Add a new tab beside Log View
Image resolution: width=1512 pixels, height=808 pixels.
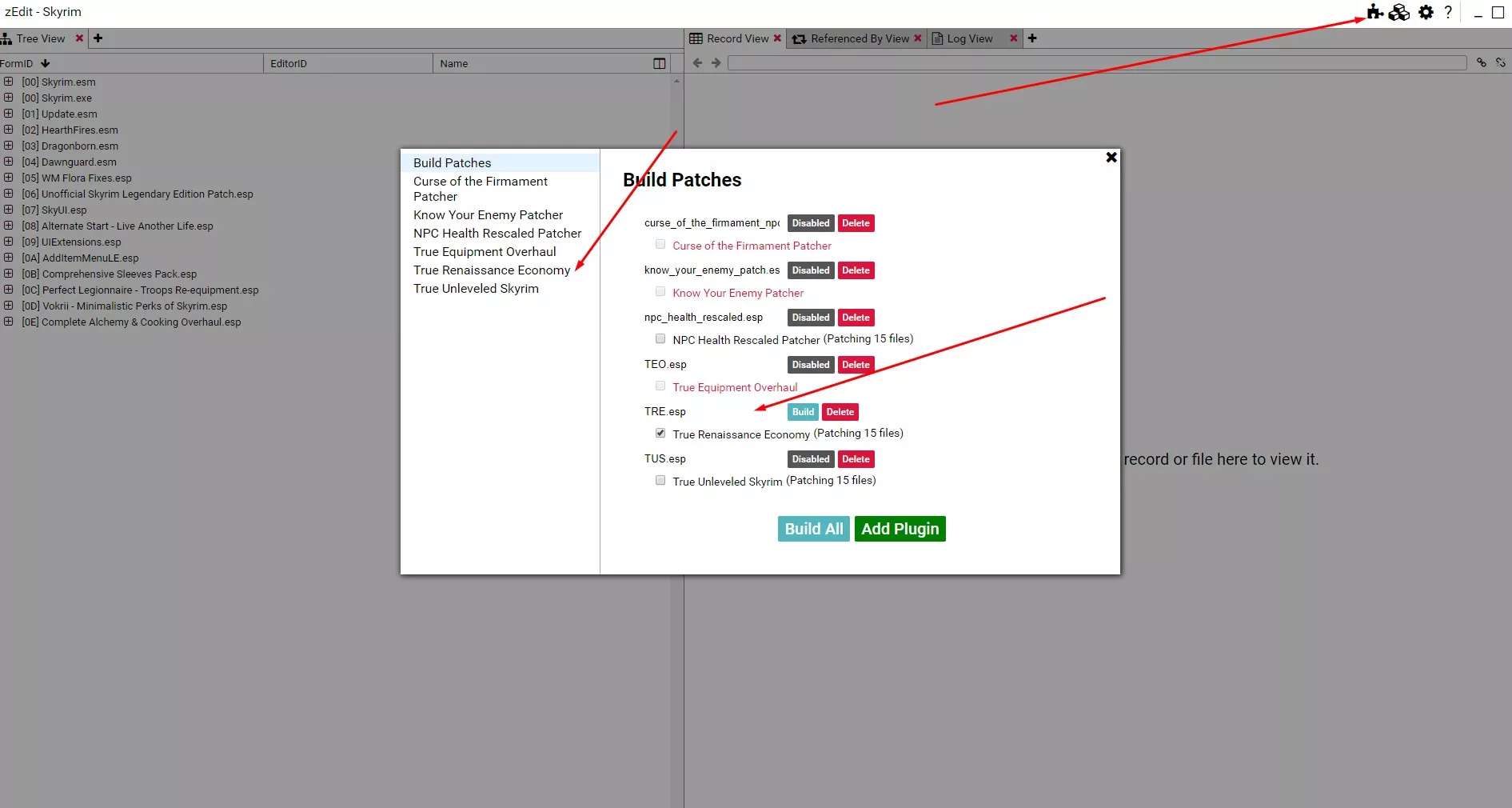(x=1032, y=38)
